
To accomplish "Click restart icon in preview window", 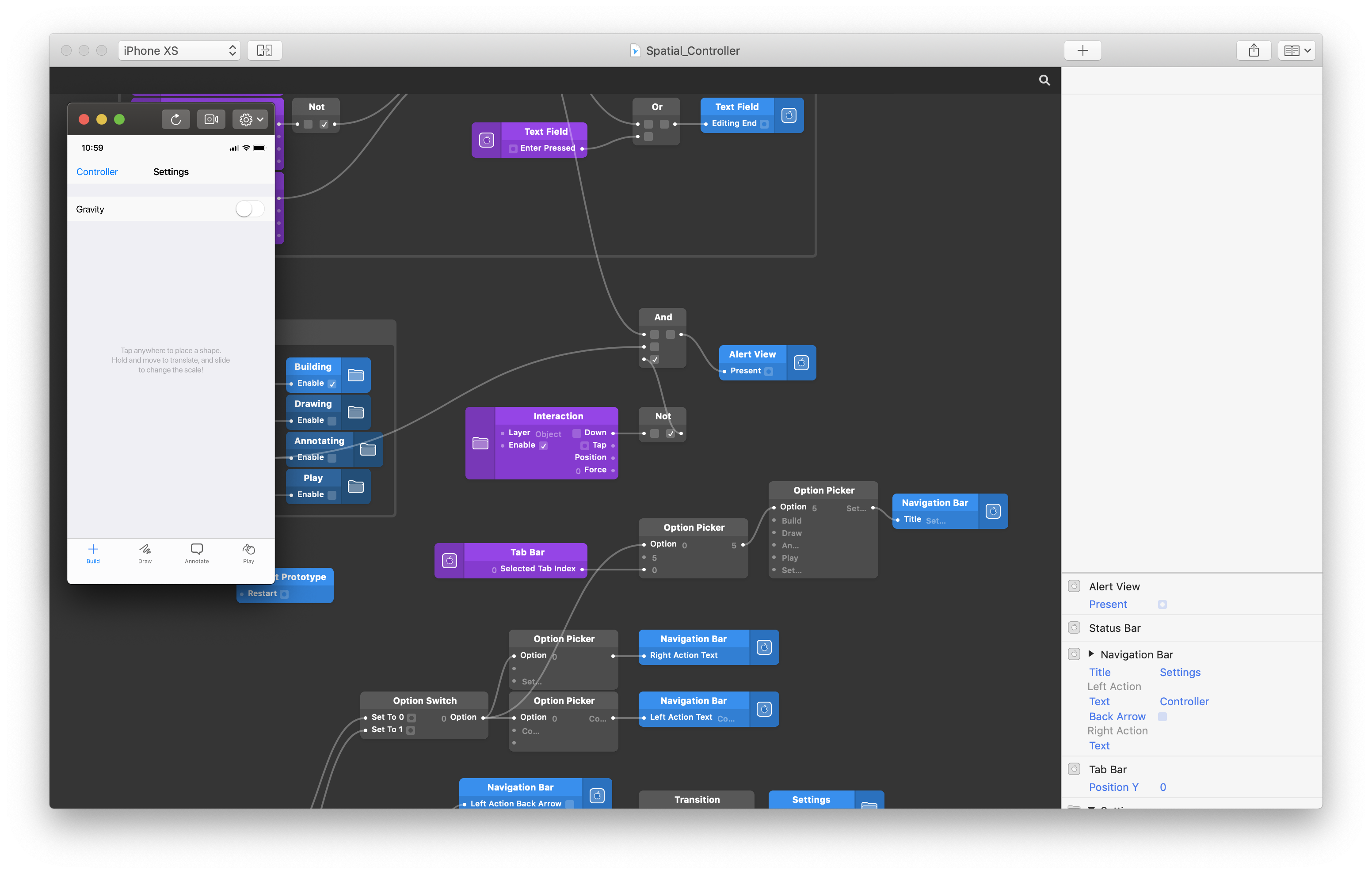I will (x=175, y=119).
